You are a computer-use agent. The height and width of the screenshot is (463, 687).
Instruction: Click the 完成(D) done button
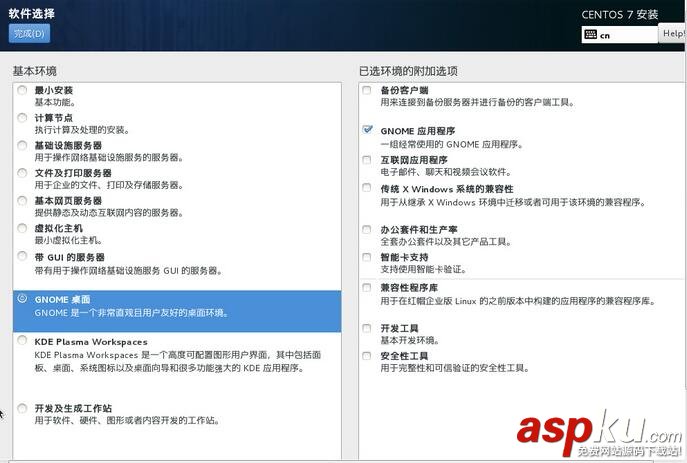[29, 34]
